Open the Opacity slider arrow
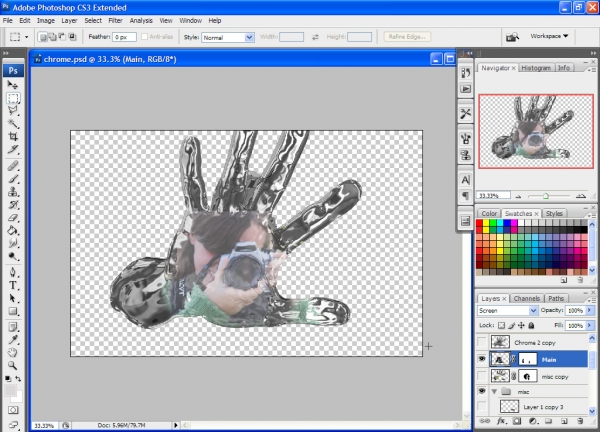Screen dimensions: 600x432 point(590,310)
